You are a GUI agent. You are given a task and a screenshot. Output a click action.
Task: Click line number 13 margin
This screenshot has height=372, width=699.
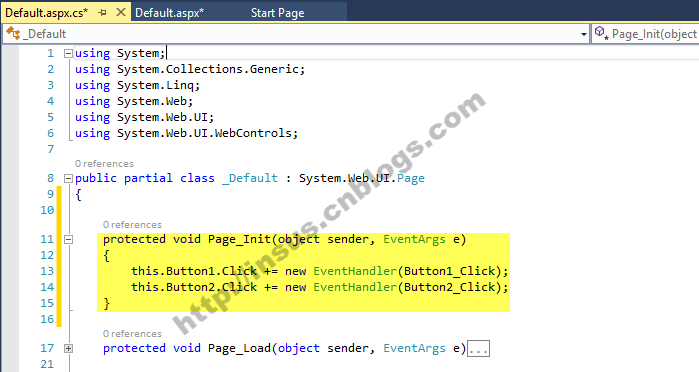click(x=47, y=271)
